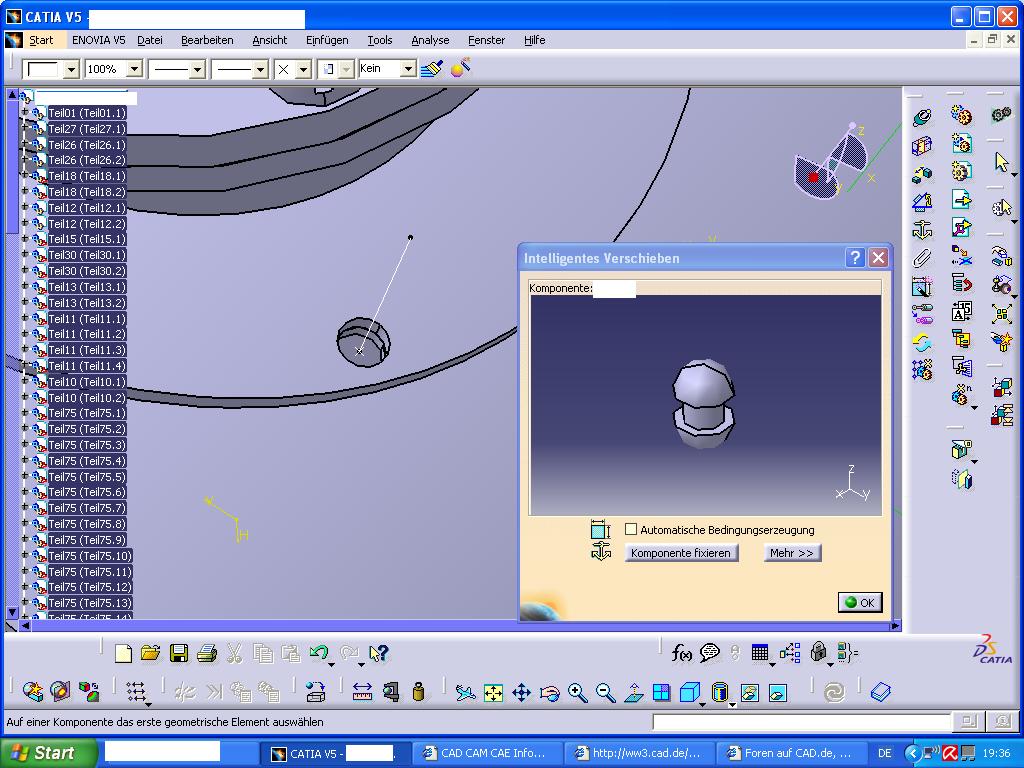The width and height of the screenshot is (1024, 768).
Task: Click the Zoom Out magnifier icon
Action: click(x=605, y=692)
